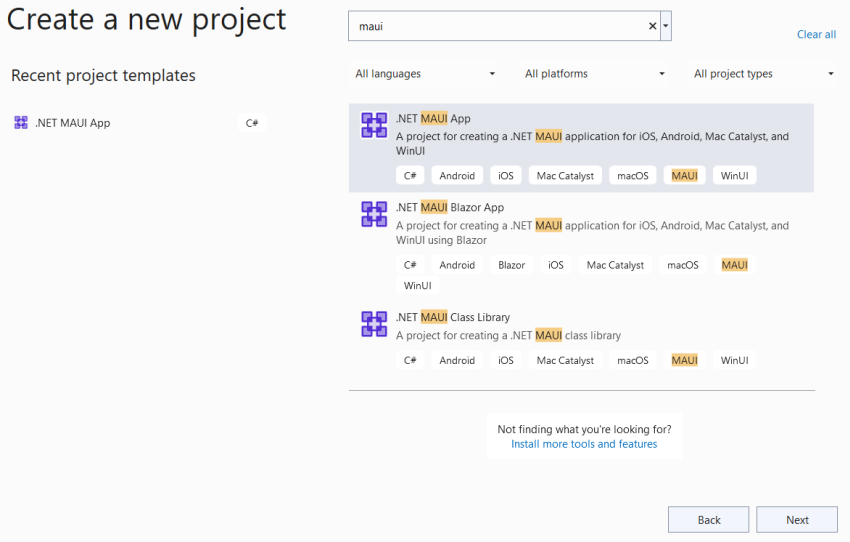Click MAUI tag under .NET MAUI App

click(x=685, y=176)
